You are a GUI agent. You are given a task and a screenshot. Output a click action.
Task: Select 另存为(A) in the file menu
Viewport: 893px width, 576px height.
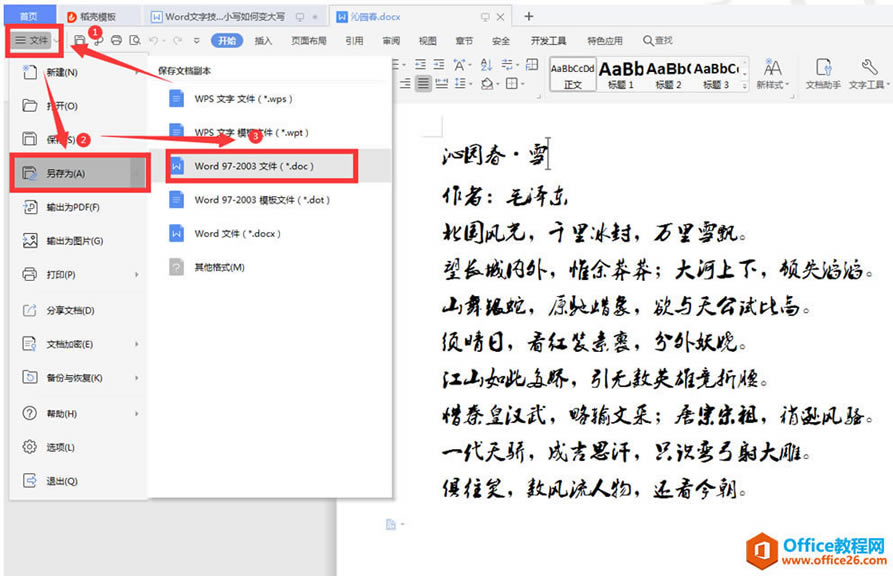pos(79,173)
